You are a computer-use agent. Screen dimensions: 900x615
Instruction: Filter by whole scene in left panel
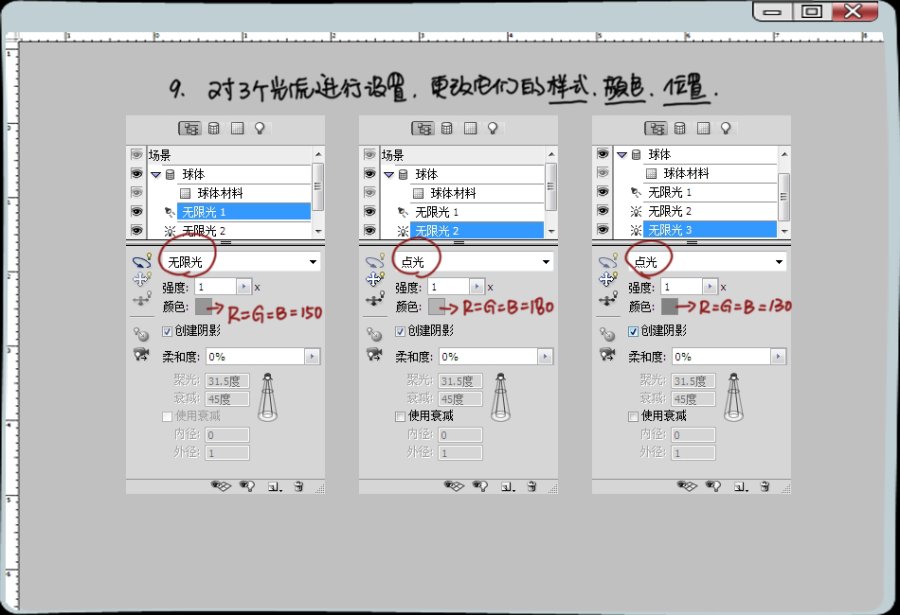coord(189,128)
